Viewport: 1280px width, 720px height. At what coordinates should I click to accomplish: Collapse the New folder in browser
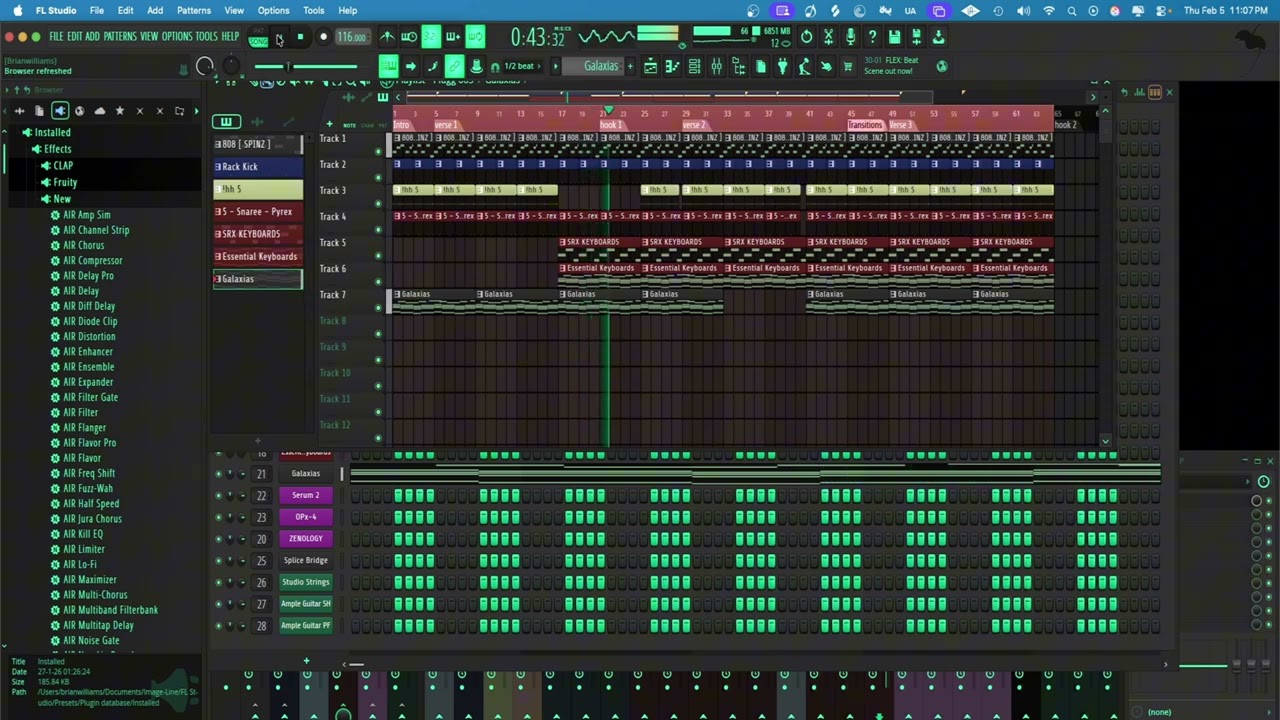[x=56, y=199]
